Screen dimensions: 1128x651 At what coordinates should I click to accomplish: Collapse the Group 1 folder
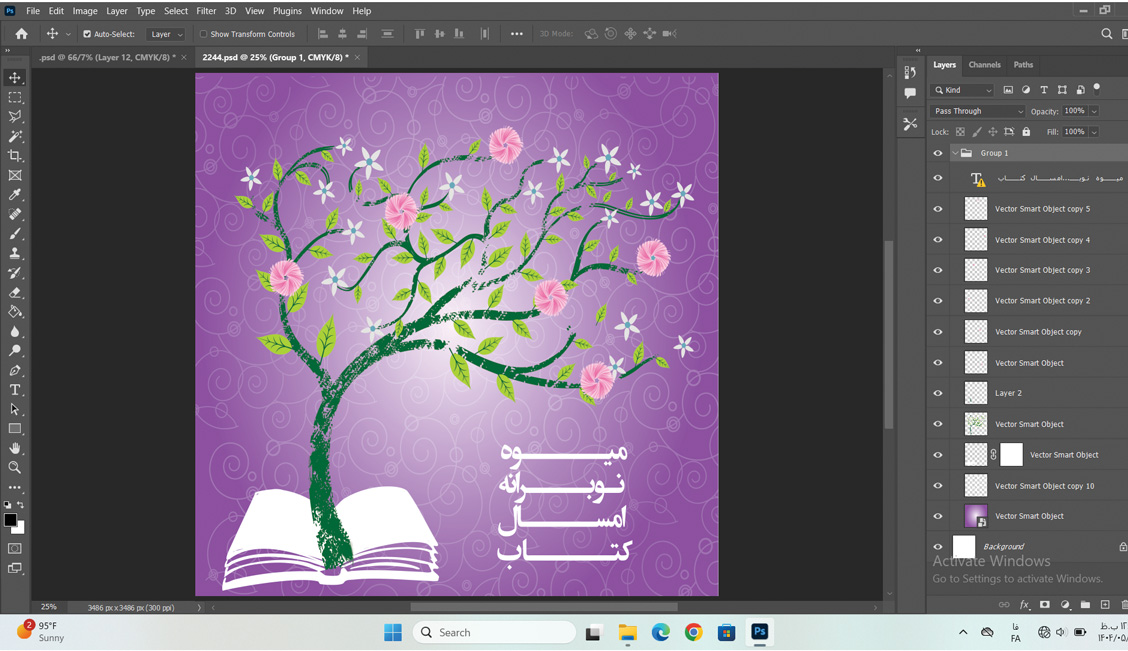click(x=955, y=153)
